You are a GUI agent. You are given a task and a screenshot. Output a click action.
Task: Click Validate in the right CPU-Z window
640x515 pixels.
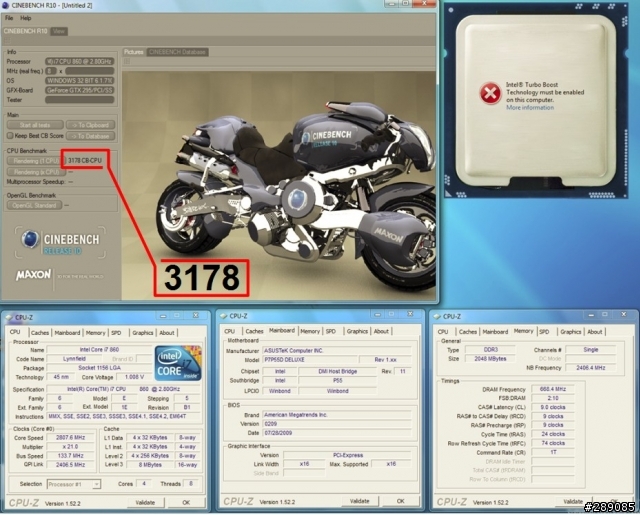[x=573, y=502]
